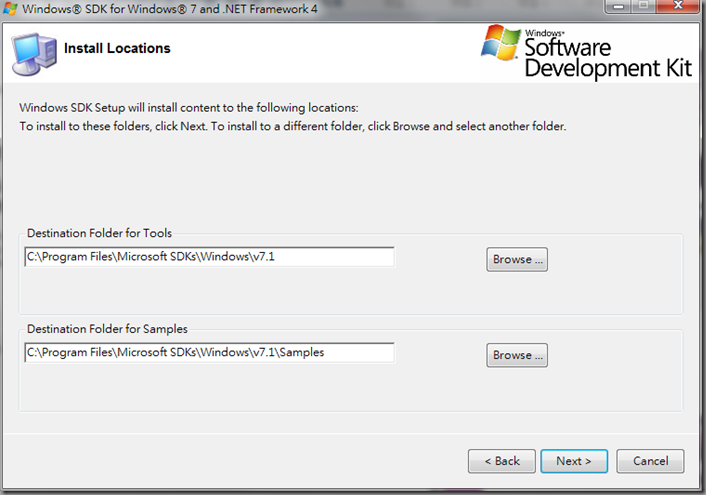Click the window title bar text

coord(170,9)
